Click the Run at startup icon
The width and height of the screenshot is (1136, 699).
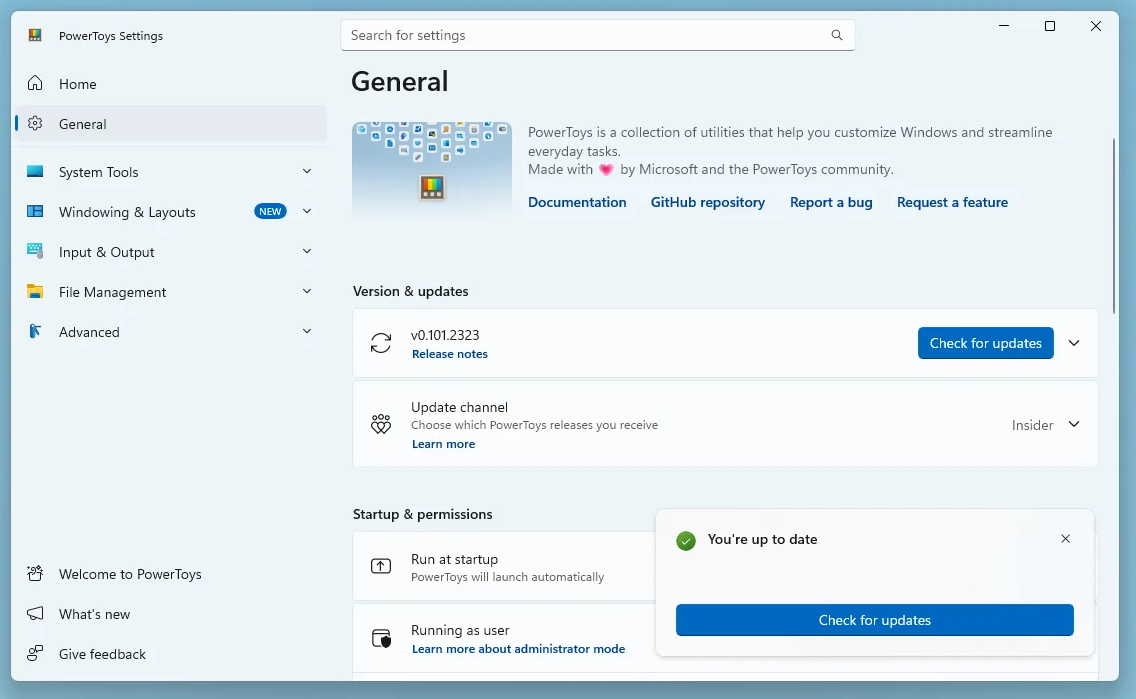click(381, 566)
